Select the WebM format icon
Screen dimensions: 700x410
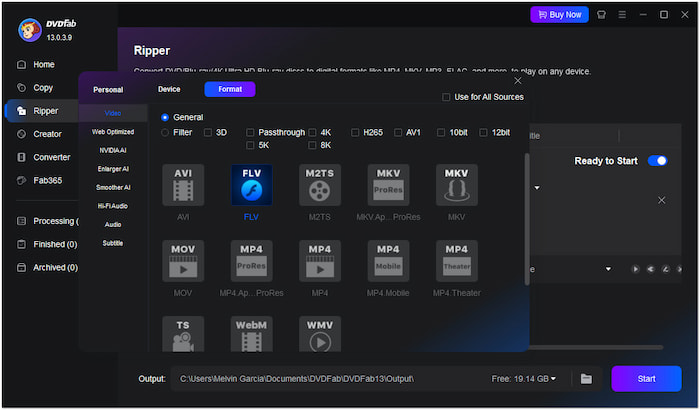click(251, 336)
